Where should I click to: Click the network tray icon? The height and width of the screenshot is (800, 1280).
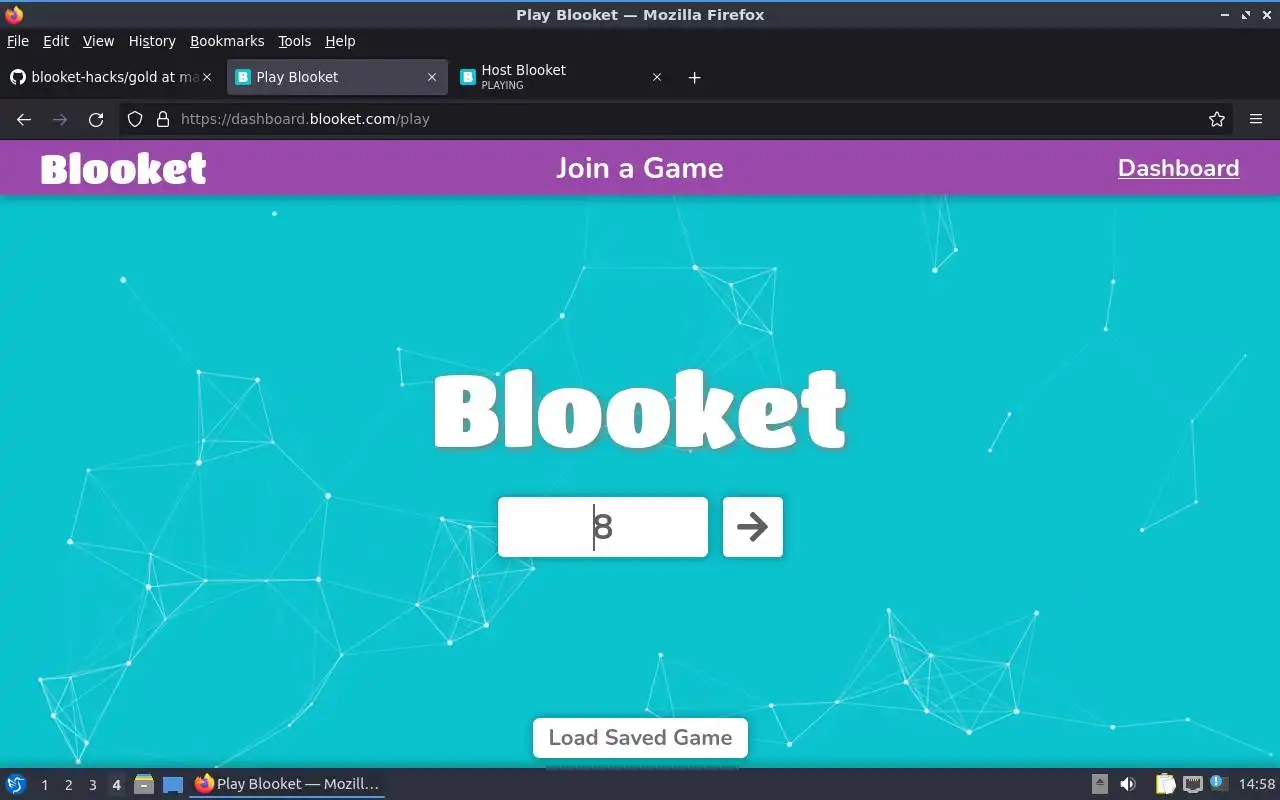click(x=1192, y=784)
